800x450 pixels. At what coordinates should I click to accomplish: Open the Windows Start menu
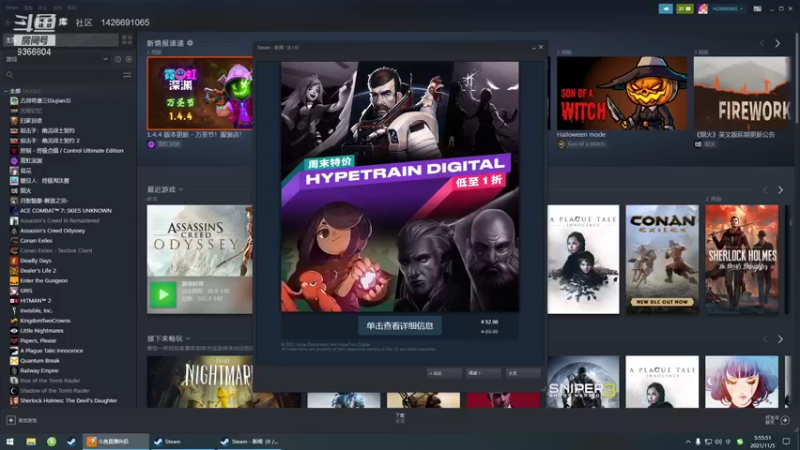point(10,441)
